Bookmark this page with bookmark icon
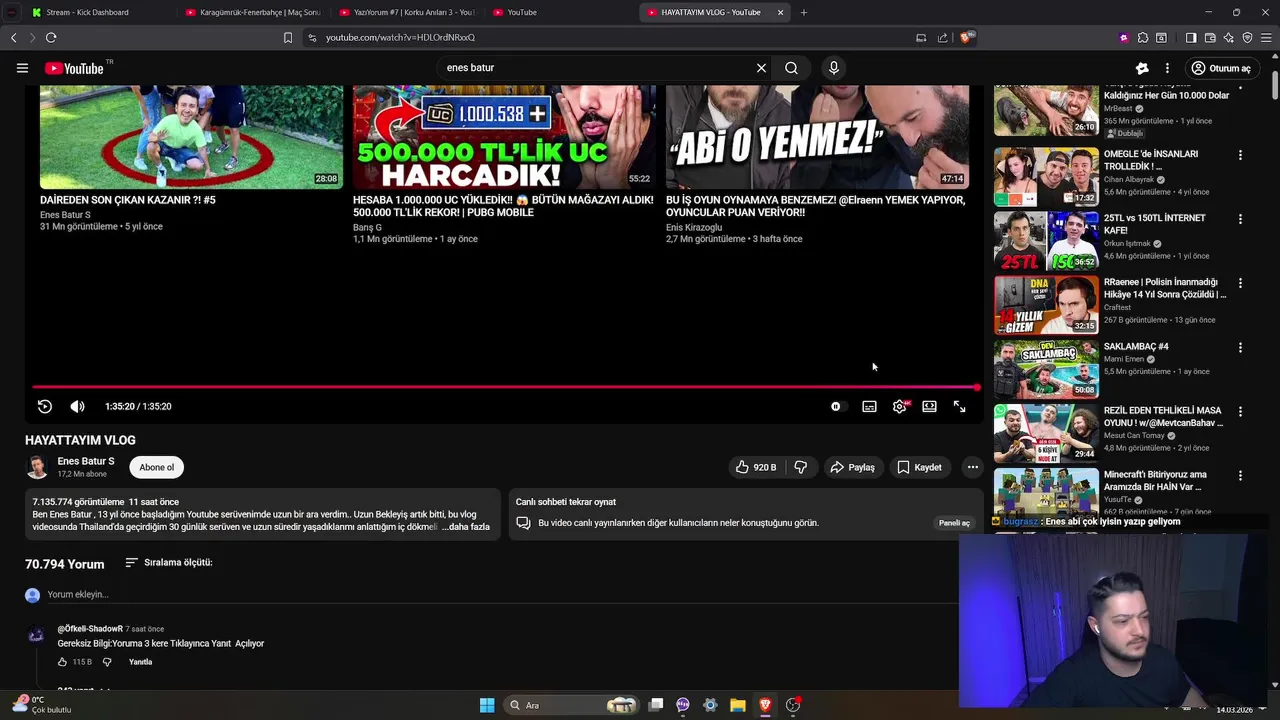 click(x=288, y=38)
